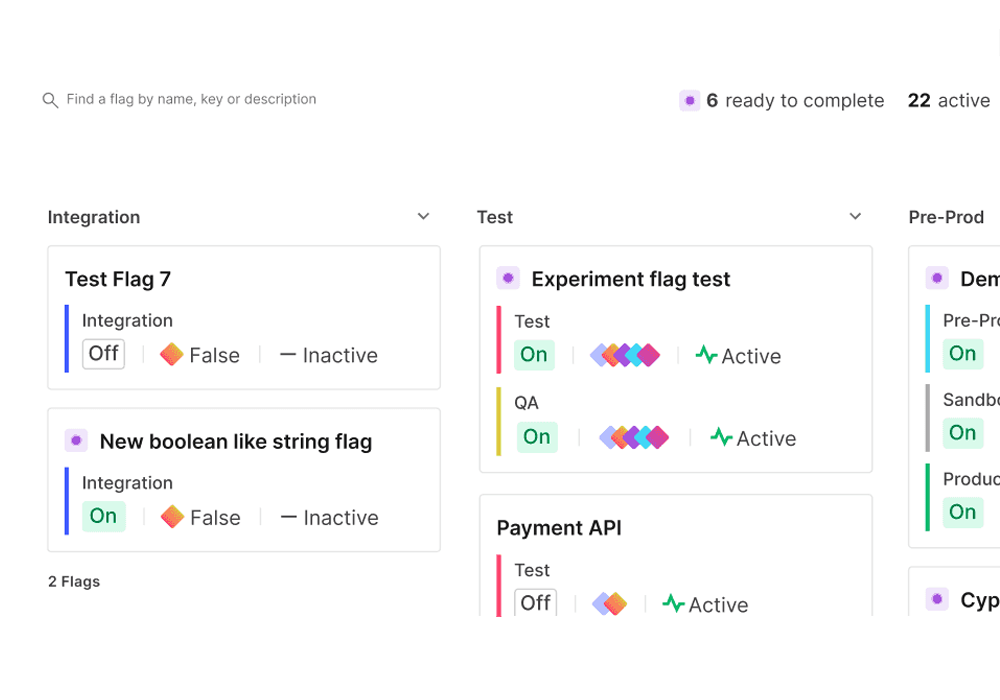The width and height of the screenshot is (1000, 700).
Task: Click the purple icon beside New boolean like string flag
Action: tap(76, 441)
